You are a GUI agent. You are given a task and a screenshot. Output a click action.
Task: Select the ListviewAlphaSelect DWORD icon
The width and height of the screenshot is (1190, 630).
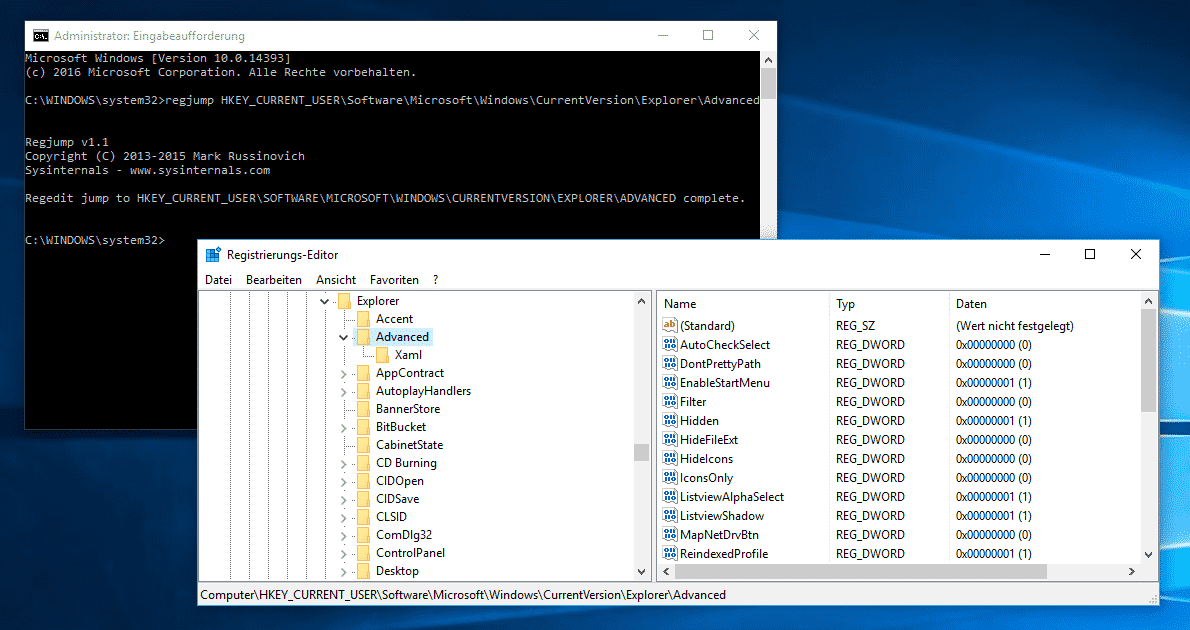[x=669, y=496]
